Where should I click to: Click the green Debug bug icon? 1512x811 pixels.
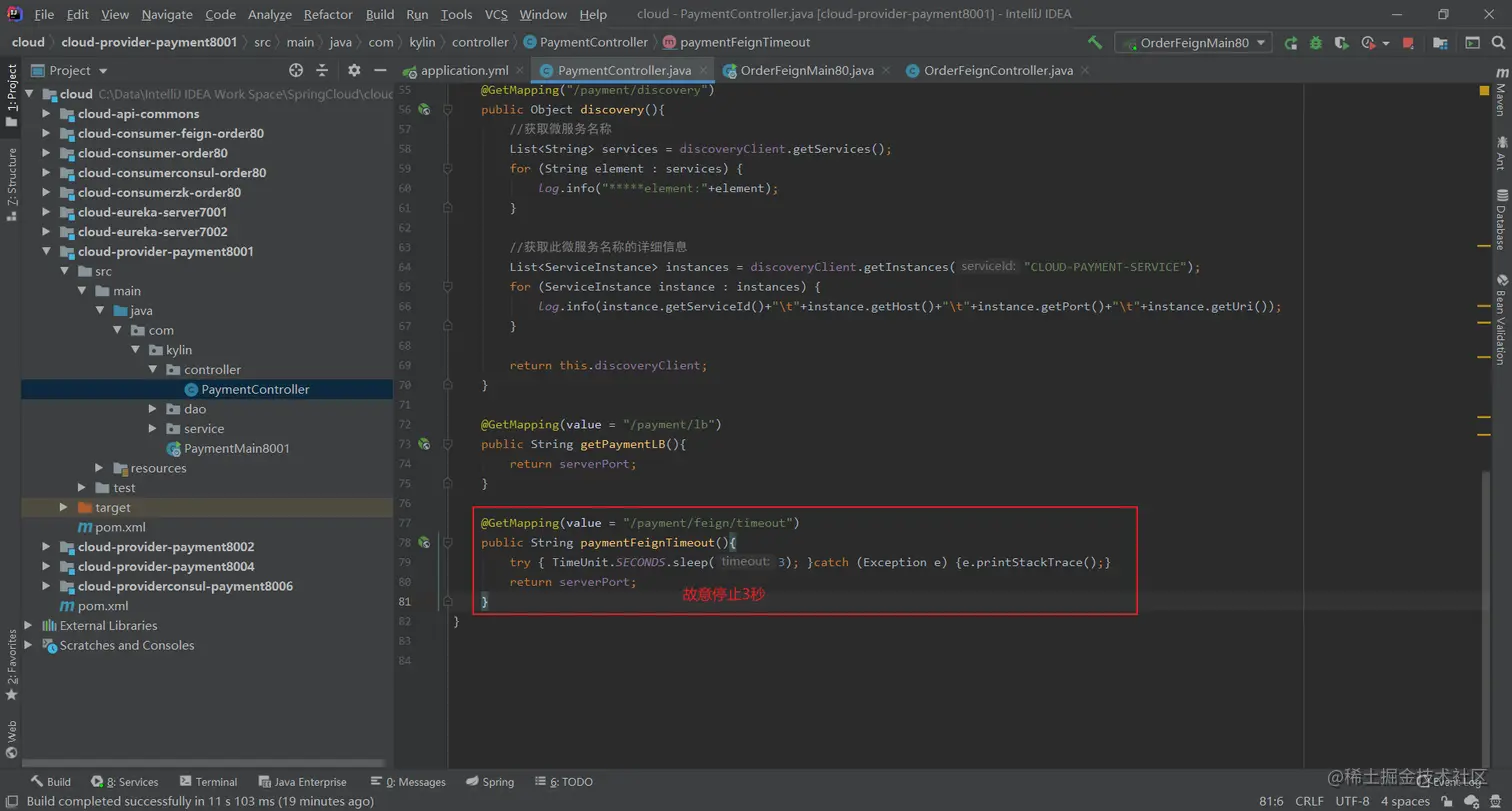1316,43
